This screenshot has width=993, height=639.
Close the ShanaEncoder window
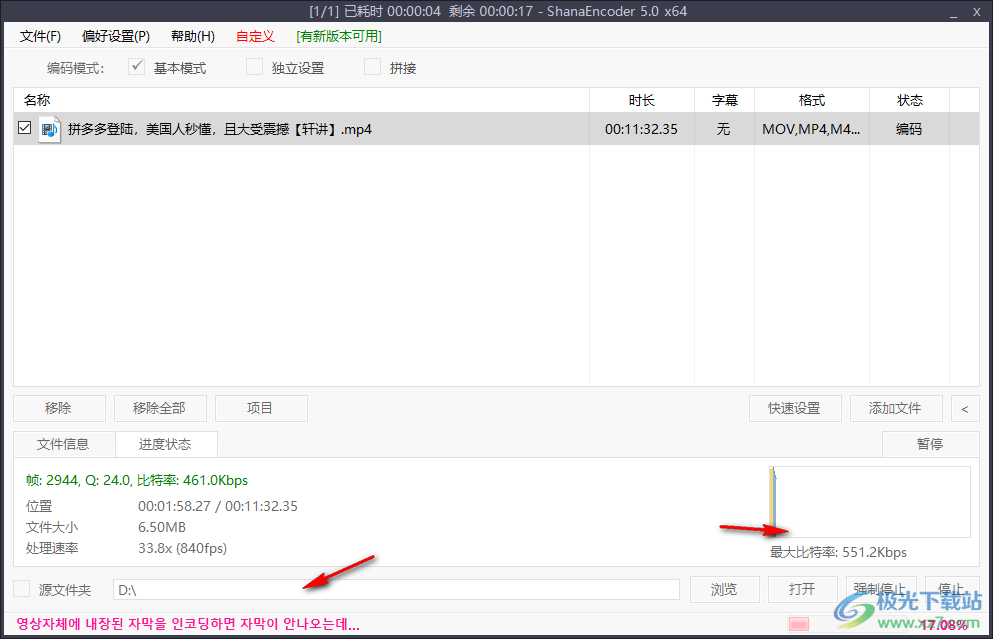tap(977, 12)
